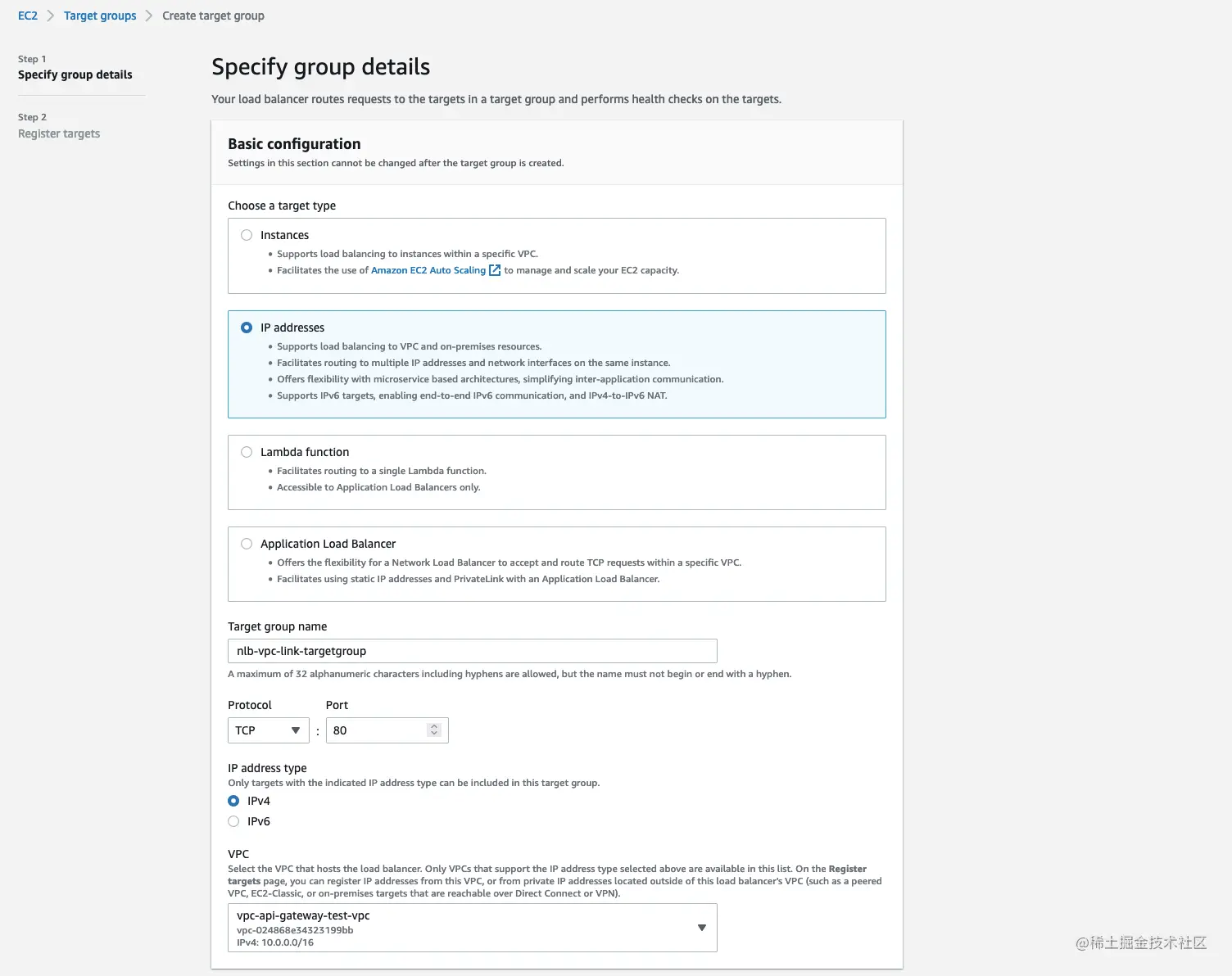This screenshot has height=976, width=1232.
Task: Click Step 1 Specify group details
Action: (75, 75)
